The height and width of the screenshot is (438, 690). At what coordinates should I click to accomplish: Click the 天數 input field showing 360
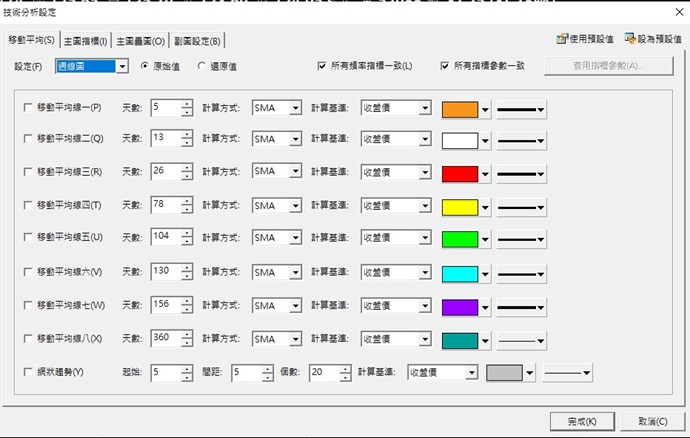click(x=164, y=340)
